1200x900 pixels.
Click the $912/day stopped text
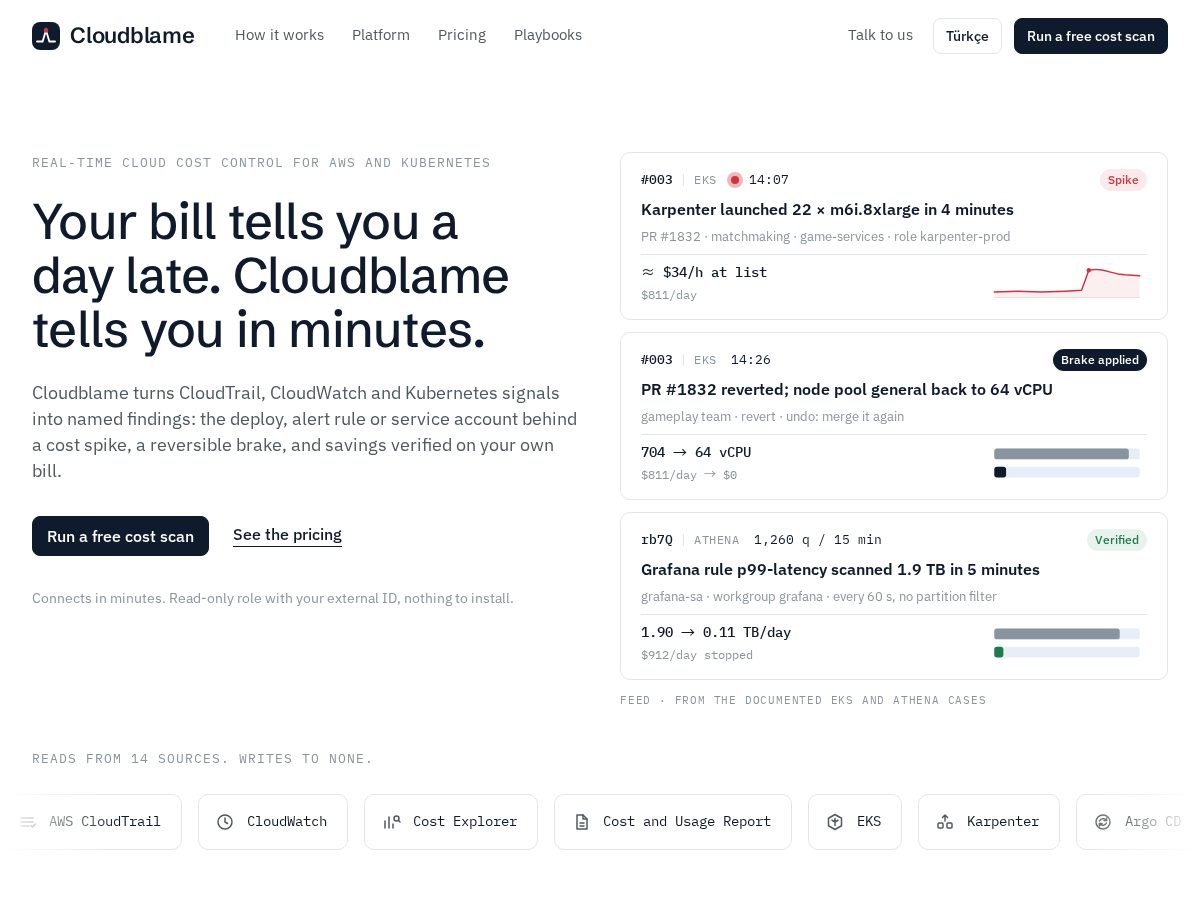[697, 655]
